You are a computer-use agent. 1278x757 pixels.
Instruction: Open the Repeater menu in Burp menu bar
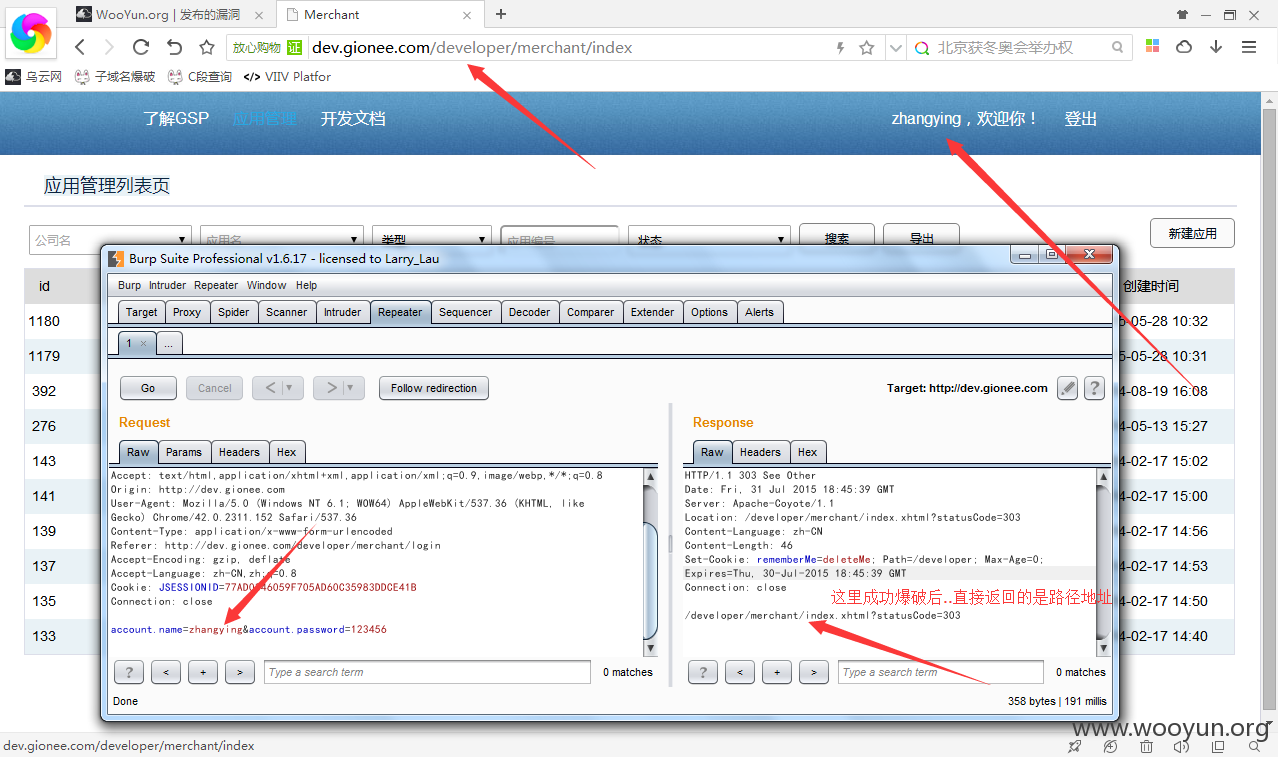coord(216,285)
